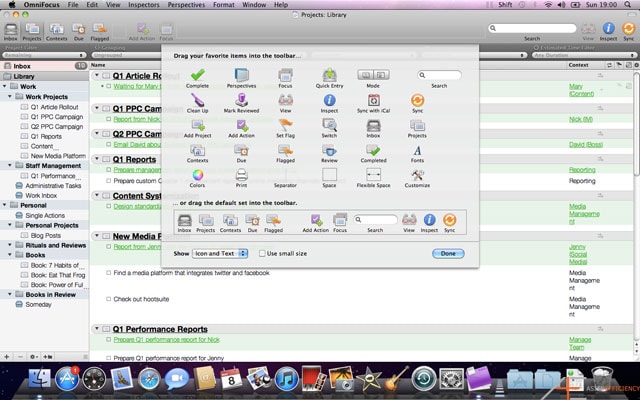Viewport: 640px width, 400px height.
Task: Check off Email David action
Action: pyautogui.click(x=109, y=144)
